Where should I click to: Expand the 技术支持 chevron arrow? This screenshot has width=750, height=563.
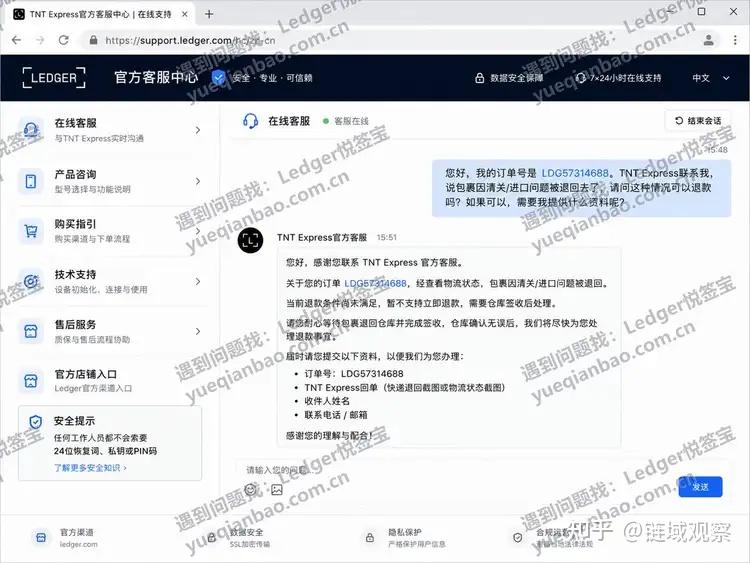tap(198, 281)
